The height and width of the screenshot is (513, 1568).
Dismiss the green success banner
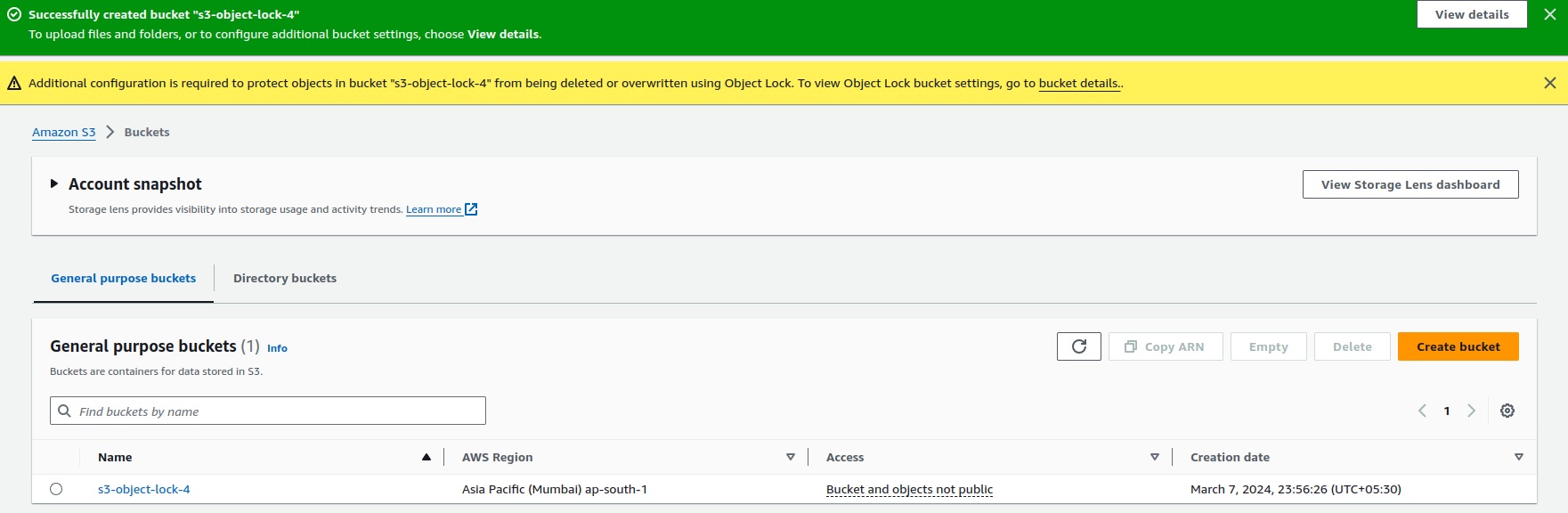pyautogui.click(x=1549, y=15)
